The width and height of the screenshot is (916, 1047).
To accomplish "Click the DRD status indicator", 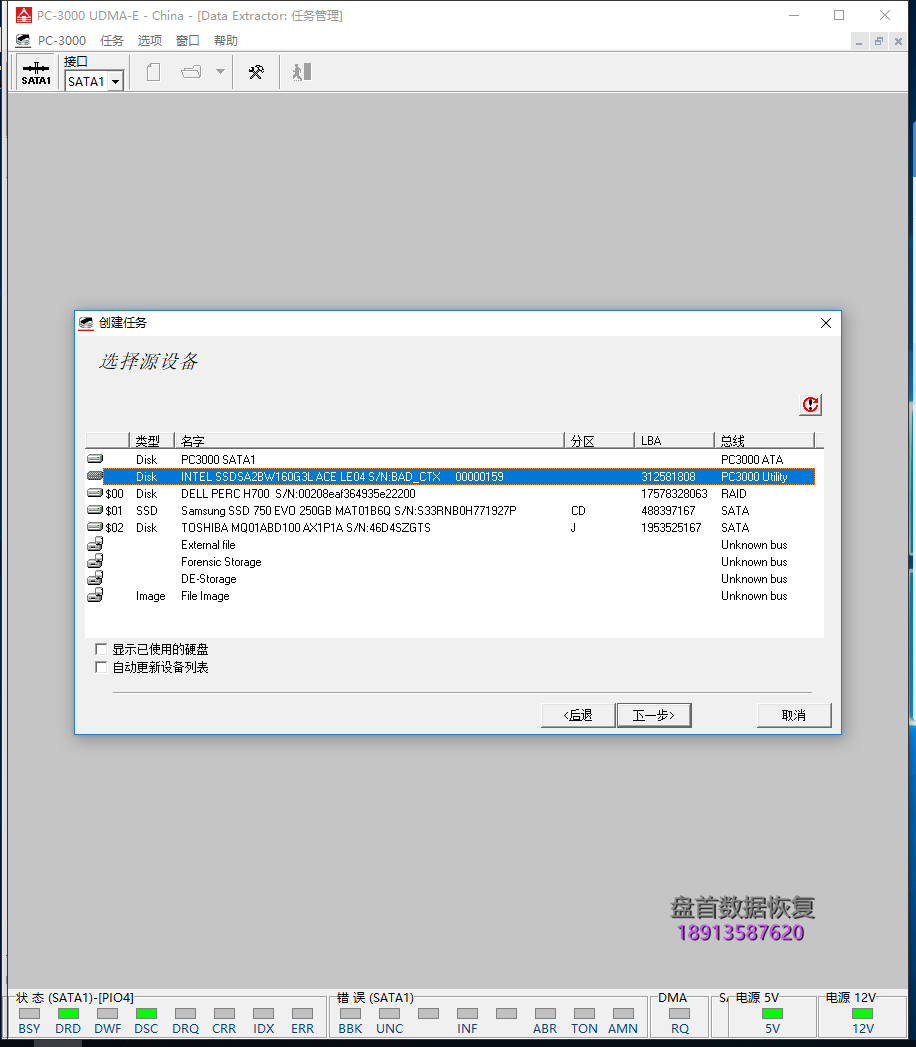I will click(x=67, y=1017).
